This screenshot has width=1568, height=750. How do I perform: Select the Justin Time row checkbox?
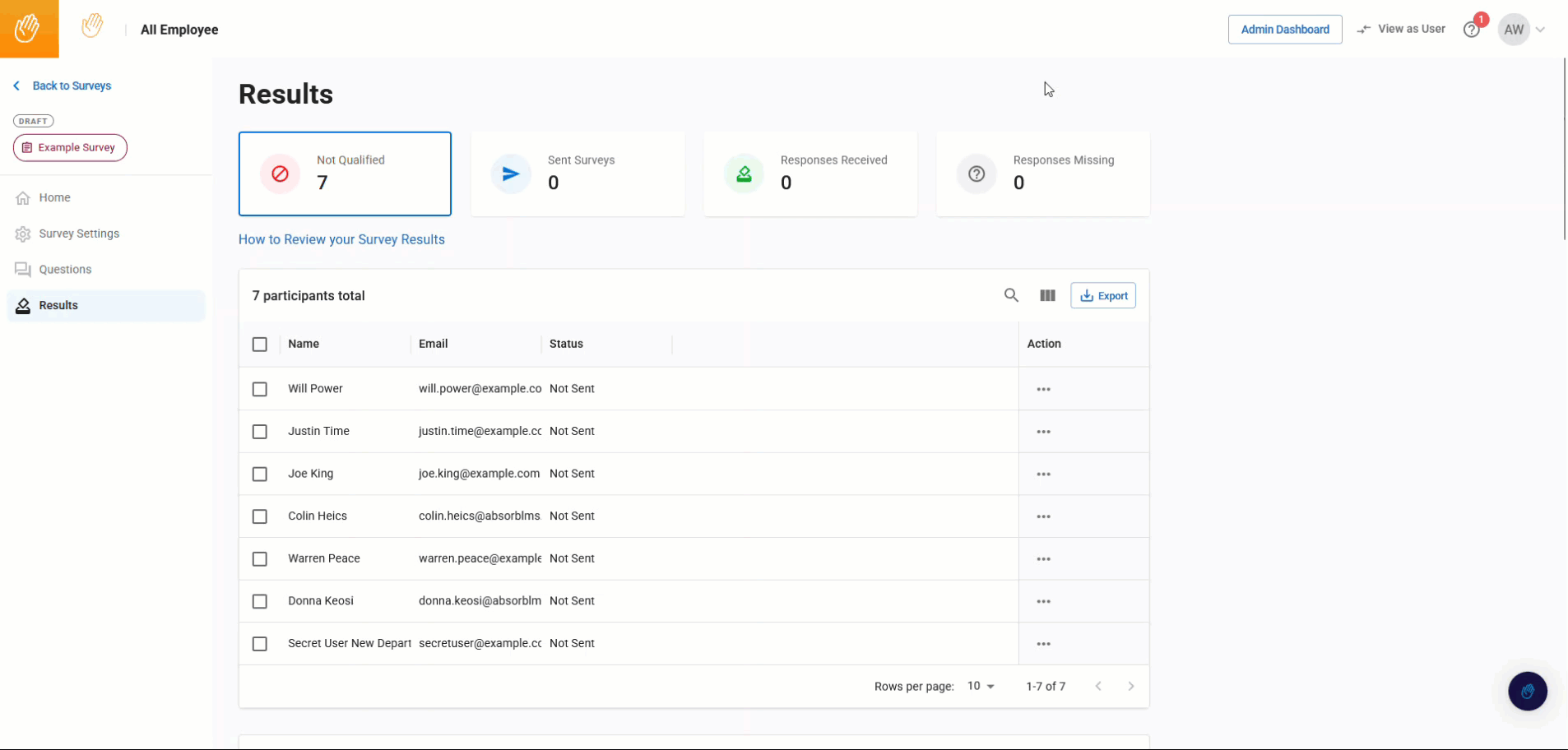[260, 432]
